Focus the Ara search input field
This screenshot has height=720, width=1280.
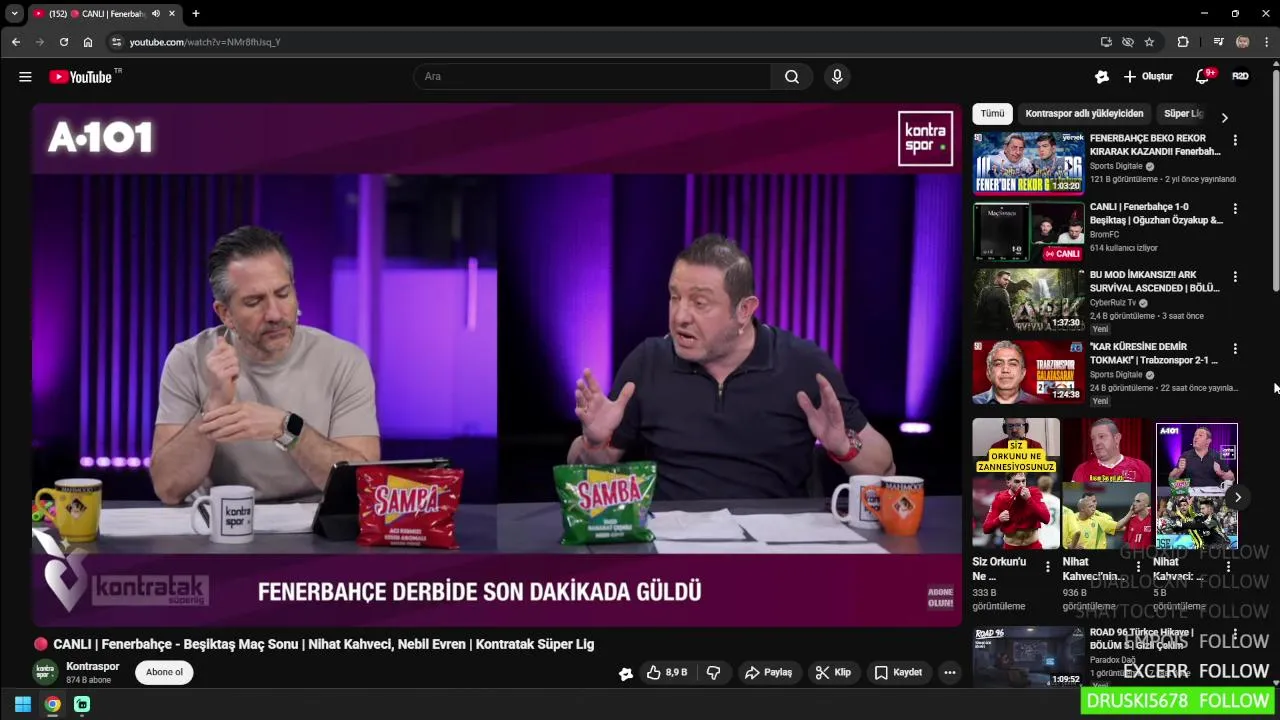pyautogui.click(x=594, y=77)
